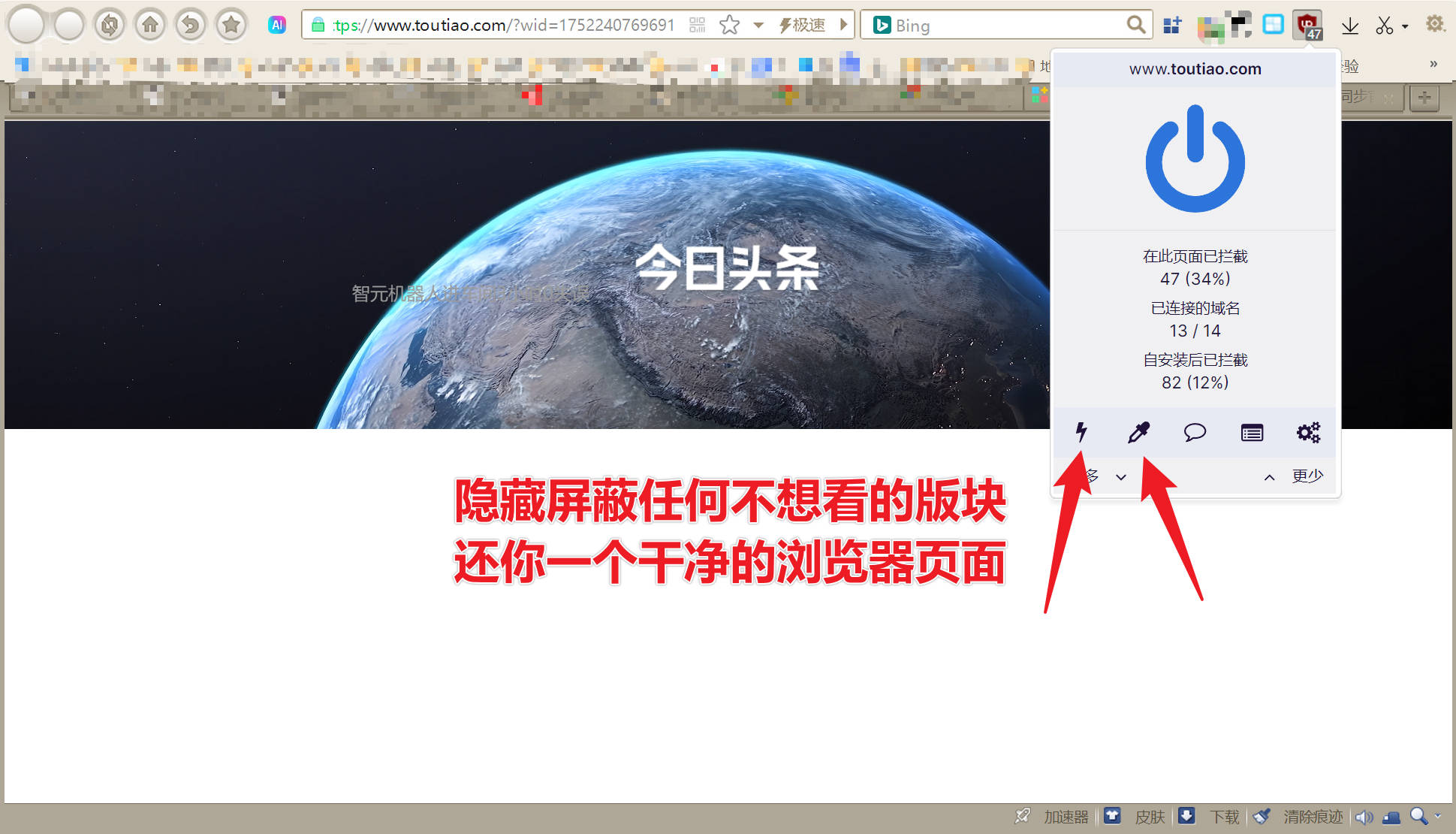The height and width of the screenshot is (834, 1456).
Task: Enter element zapper mode with the lightning icon
Action: (x=1081, y=432)
